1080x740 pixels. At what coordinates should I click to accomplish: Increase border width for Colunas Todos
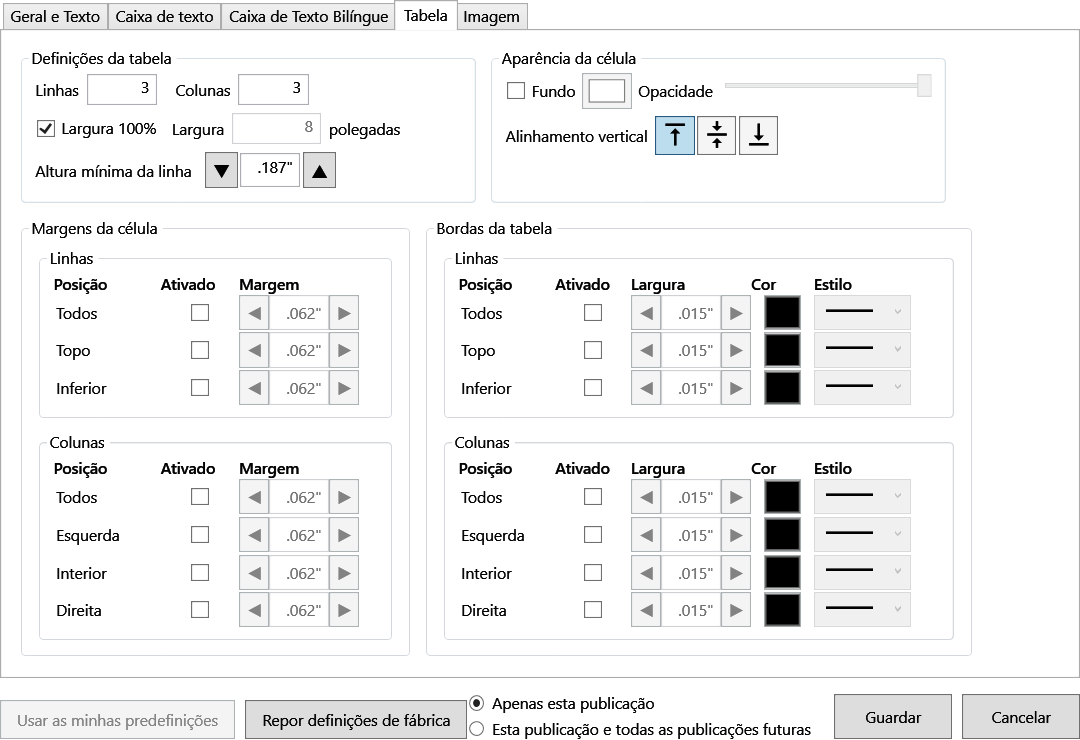[x=736, y=497]
